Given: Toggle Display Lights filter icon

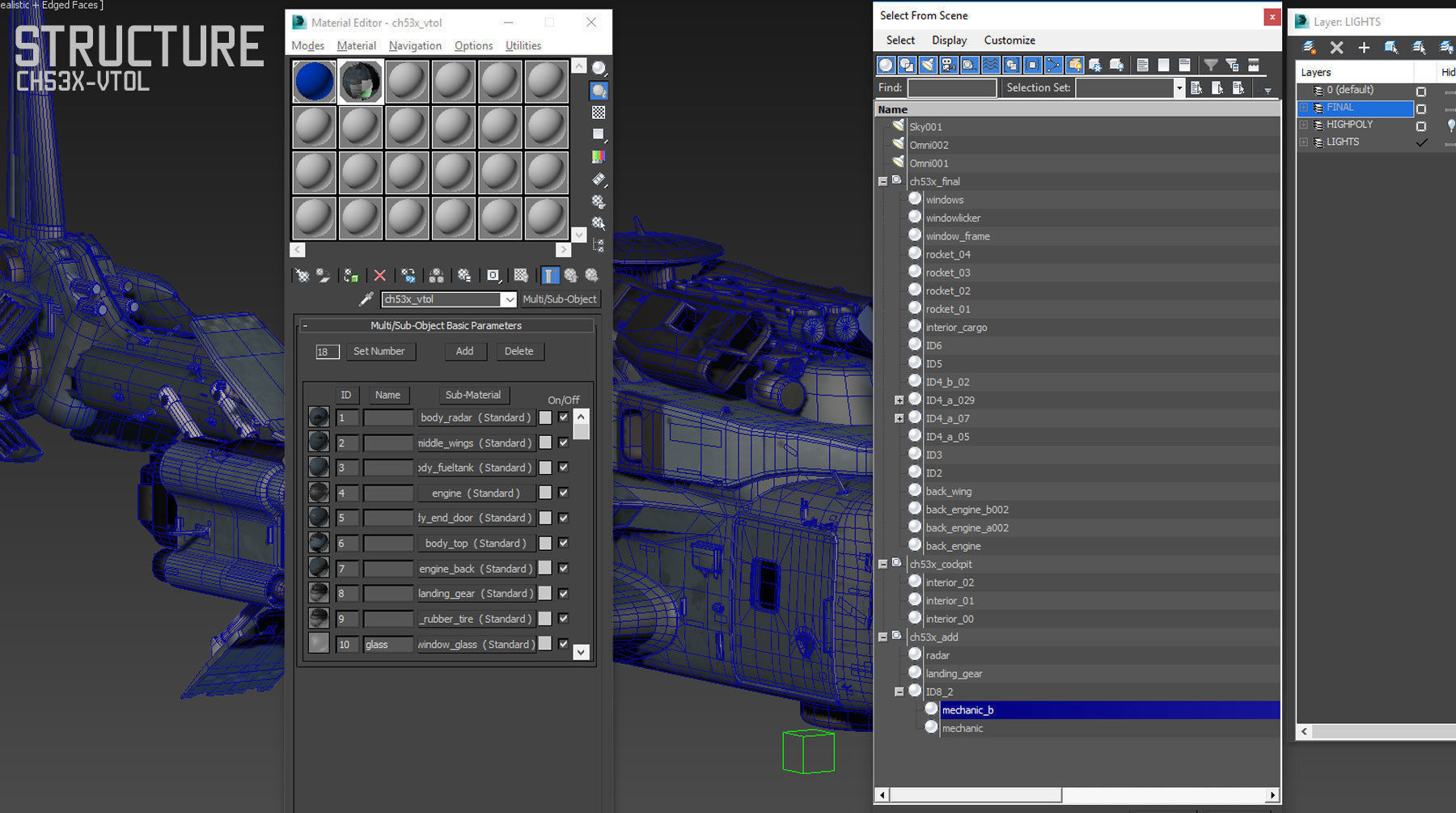Looking at the screenshot, I should (928, 65).
